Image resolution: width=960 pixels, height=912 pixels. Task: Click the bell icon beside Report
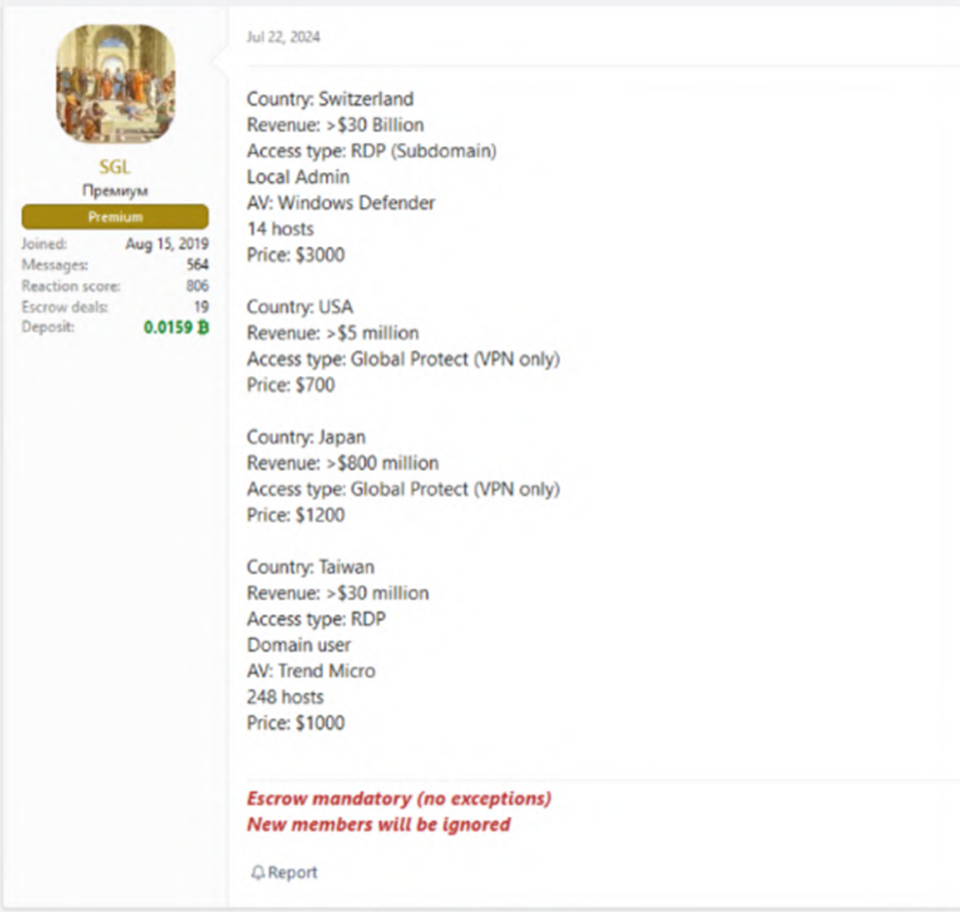(258, 873)
